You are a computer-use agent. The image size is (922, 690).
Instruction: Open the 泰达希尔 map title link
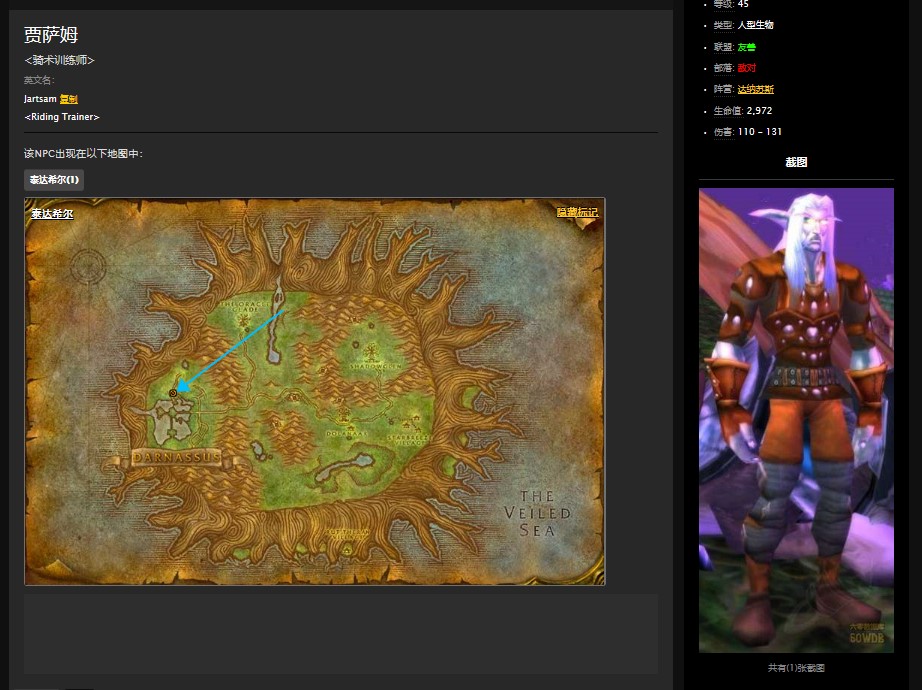click(x=52, y=214)
